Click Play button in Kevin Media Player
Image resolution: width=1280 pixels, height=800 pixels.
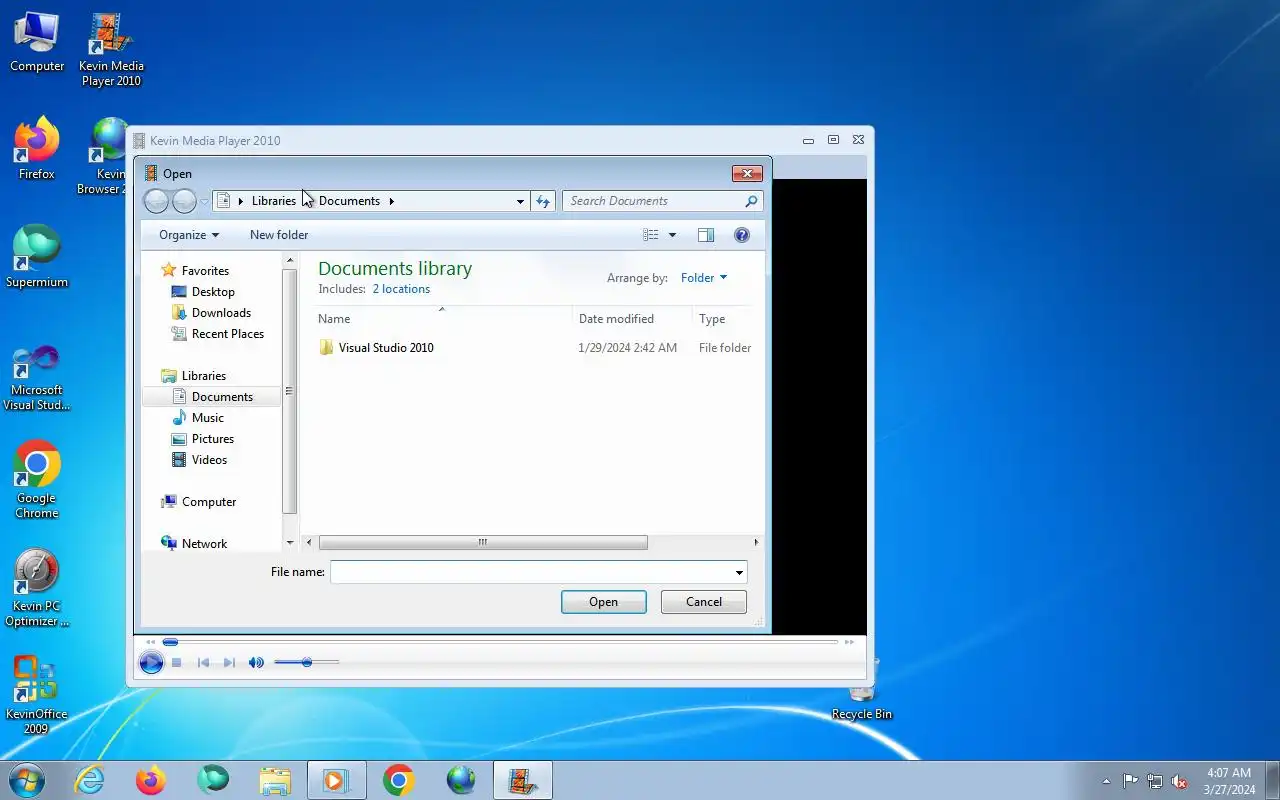[151, 662]
